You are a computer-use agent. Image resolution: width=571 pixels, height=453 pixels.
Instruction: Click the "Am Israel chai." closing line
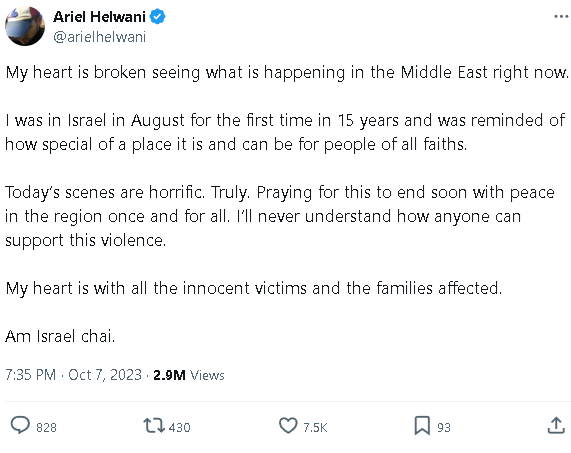tap(60, 336)
